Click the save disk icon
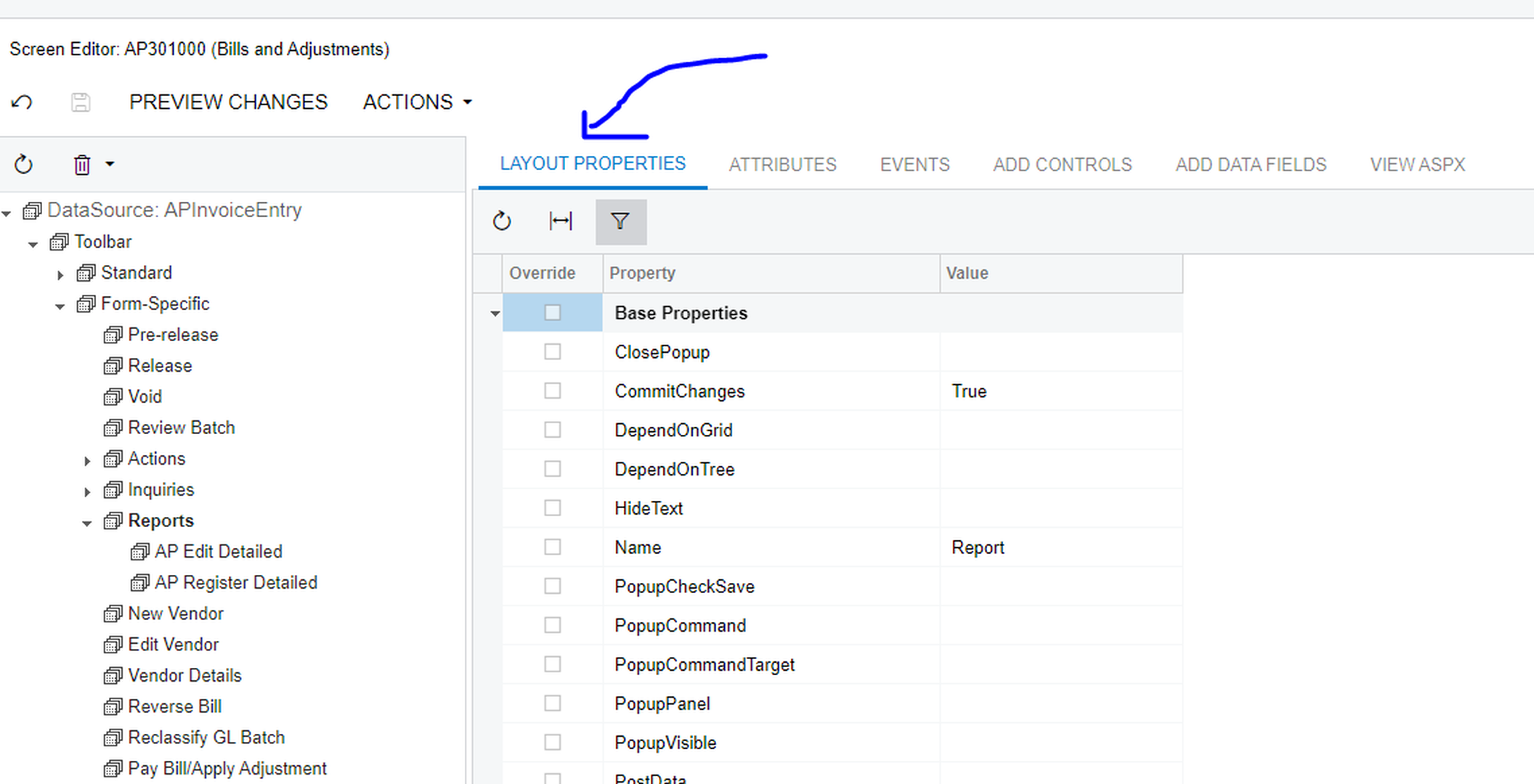Image resolution: width=1534 pixels, height=784 pixels. [x=81, y=102]
